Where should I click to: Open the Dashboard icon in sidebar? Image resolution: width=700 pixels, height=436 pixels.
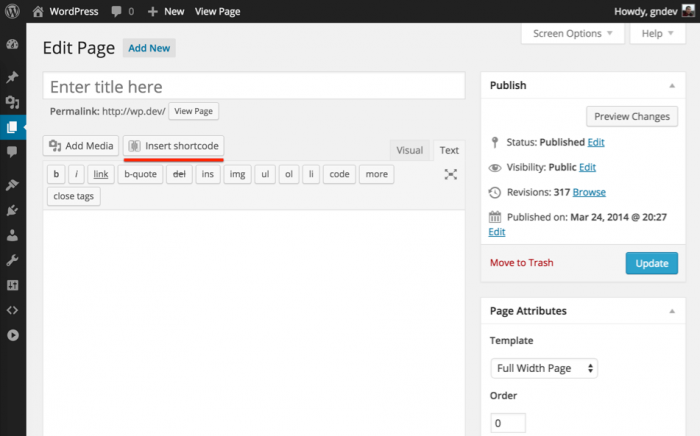12,45
